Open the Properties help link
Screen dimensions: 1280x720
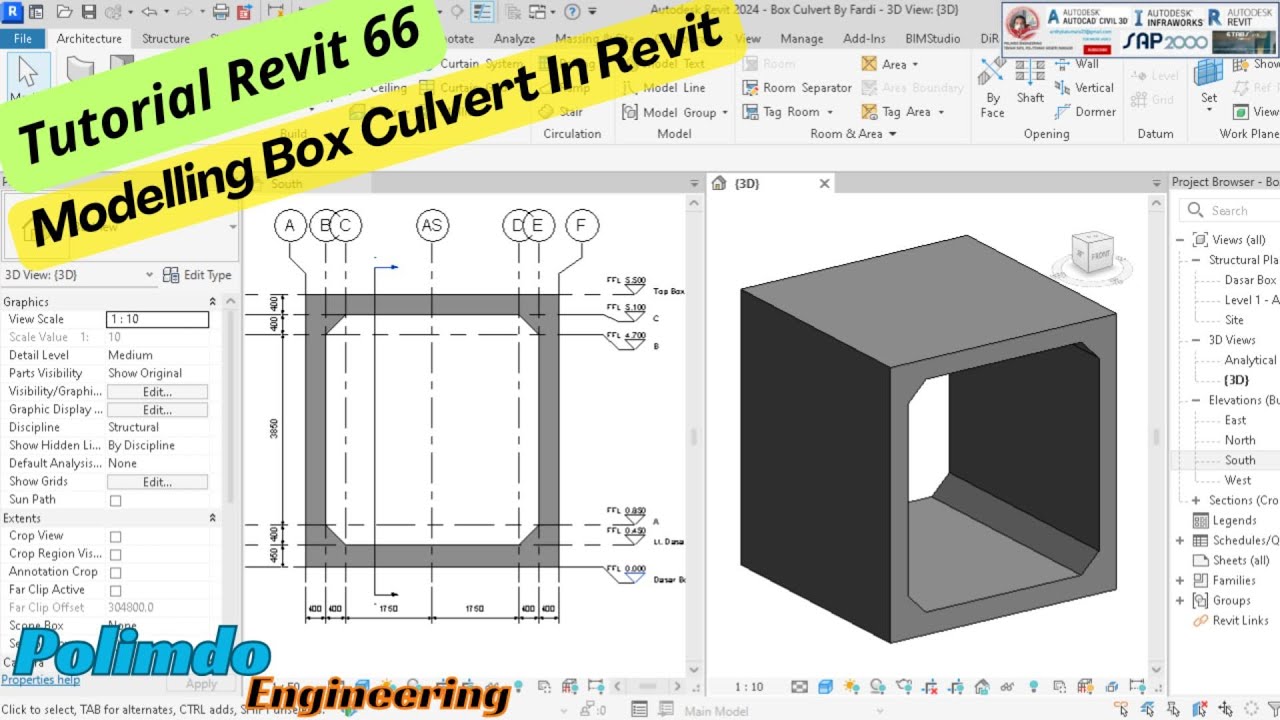(40, 680)
